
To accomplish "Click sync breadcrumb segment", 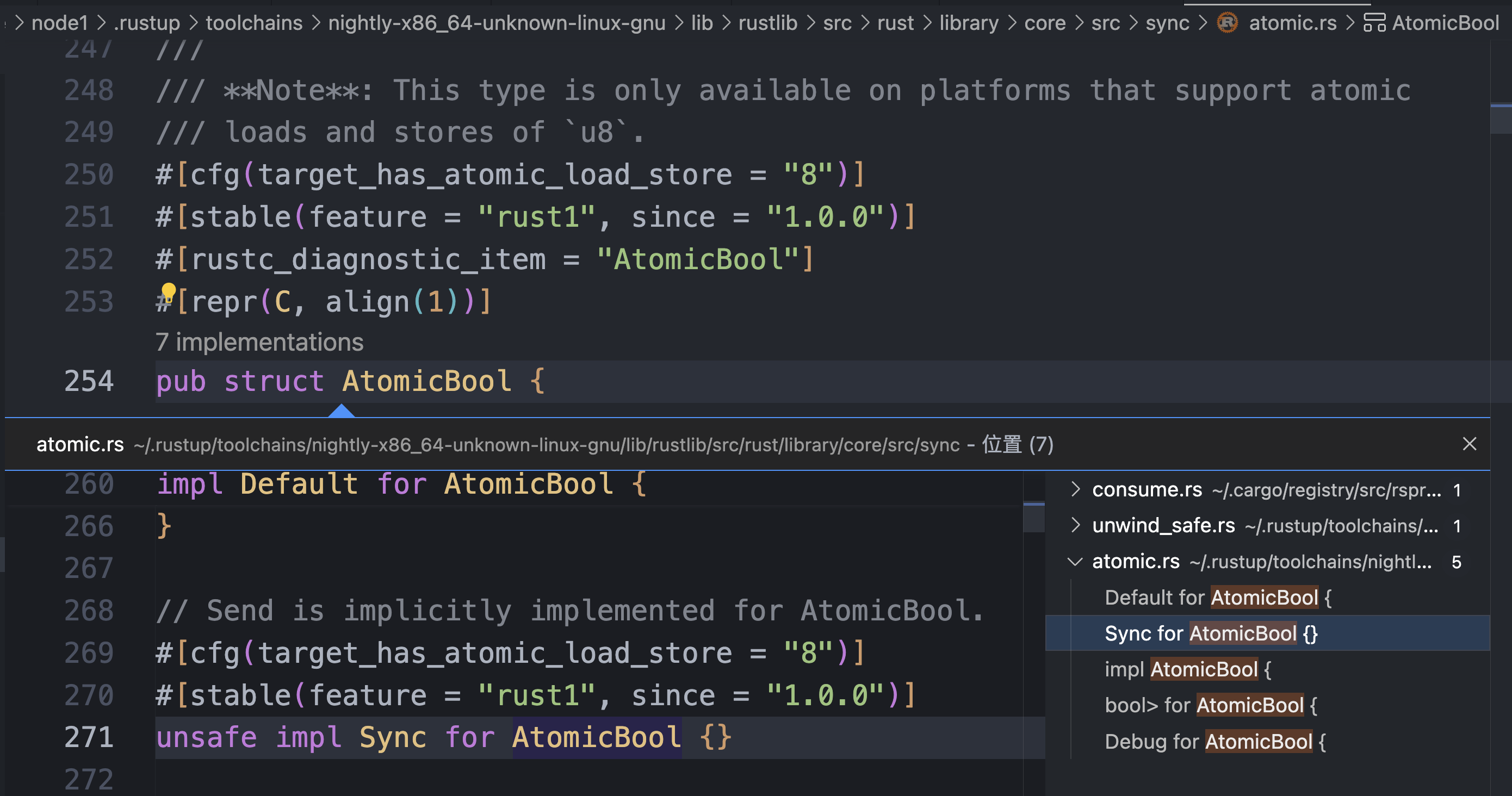I will [x=1168, y=23].
